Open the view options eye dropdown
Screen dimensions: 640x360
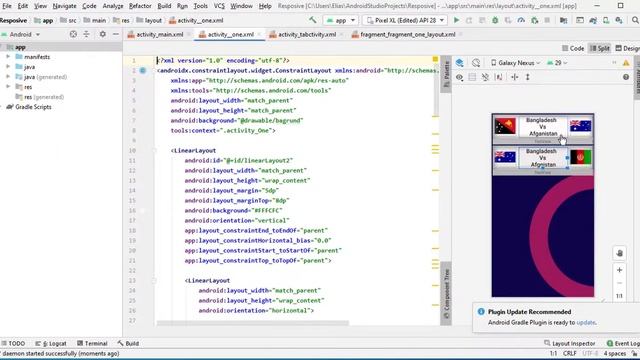click(x=460, y=77)
